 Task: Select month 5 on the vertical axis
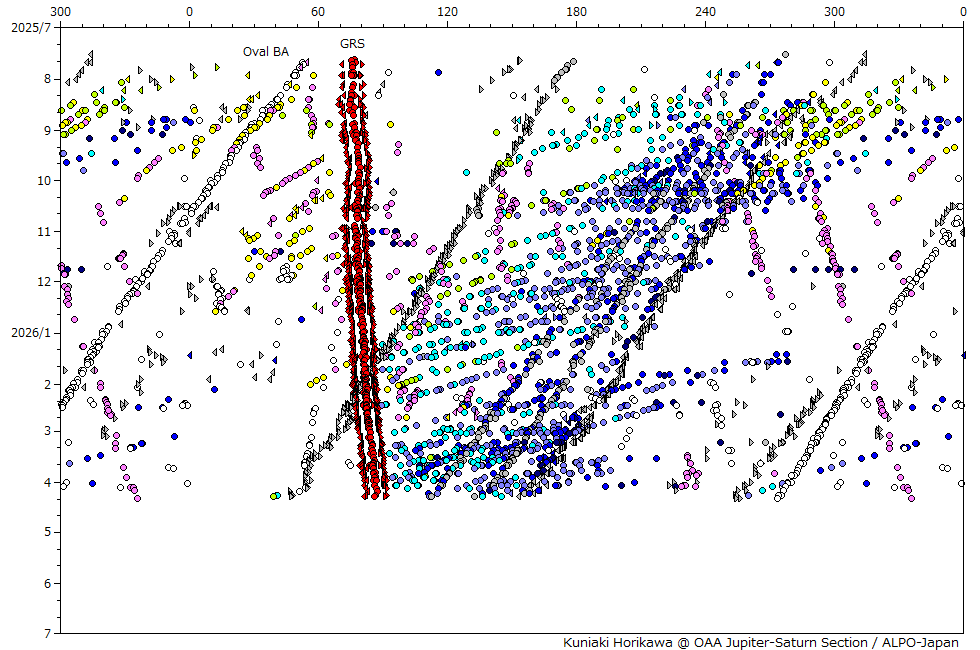click(47, 532)
